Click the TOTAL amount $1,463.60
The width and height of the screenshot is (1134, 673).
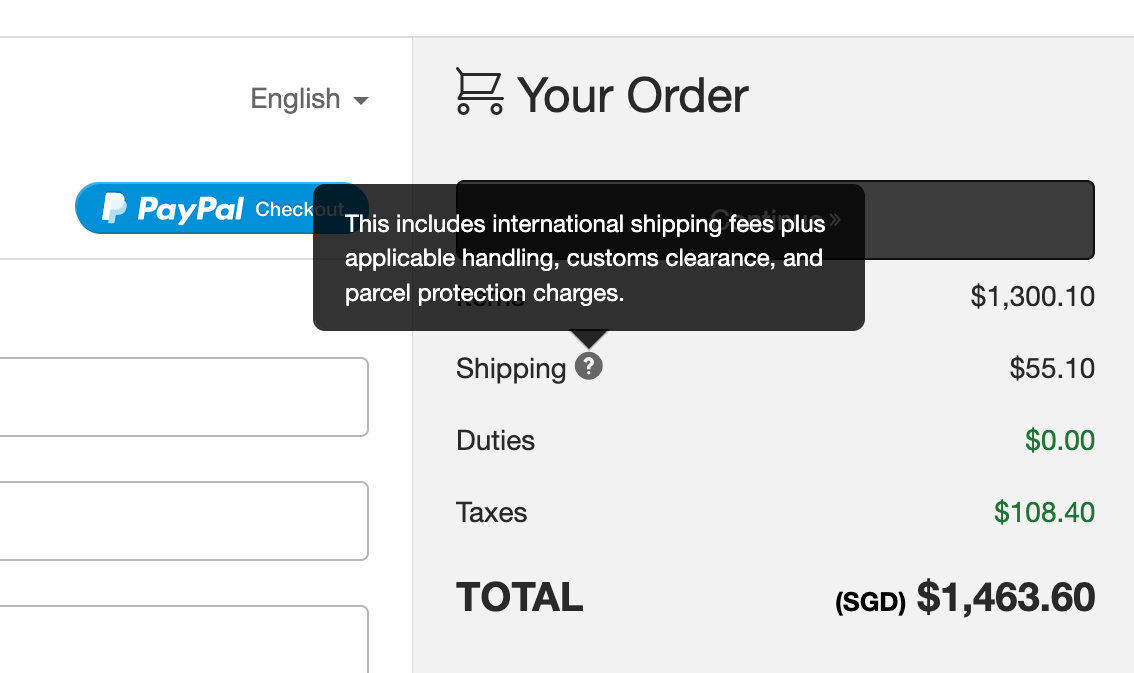click(1005, 596)
